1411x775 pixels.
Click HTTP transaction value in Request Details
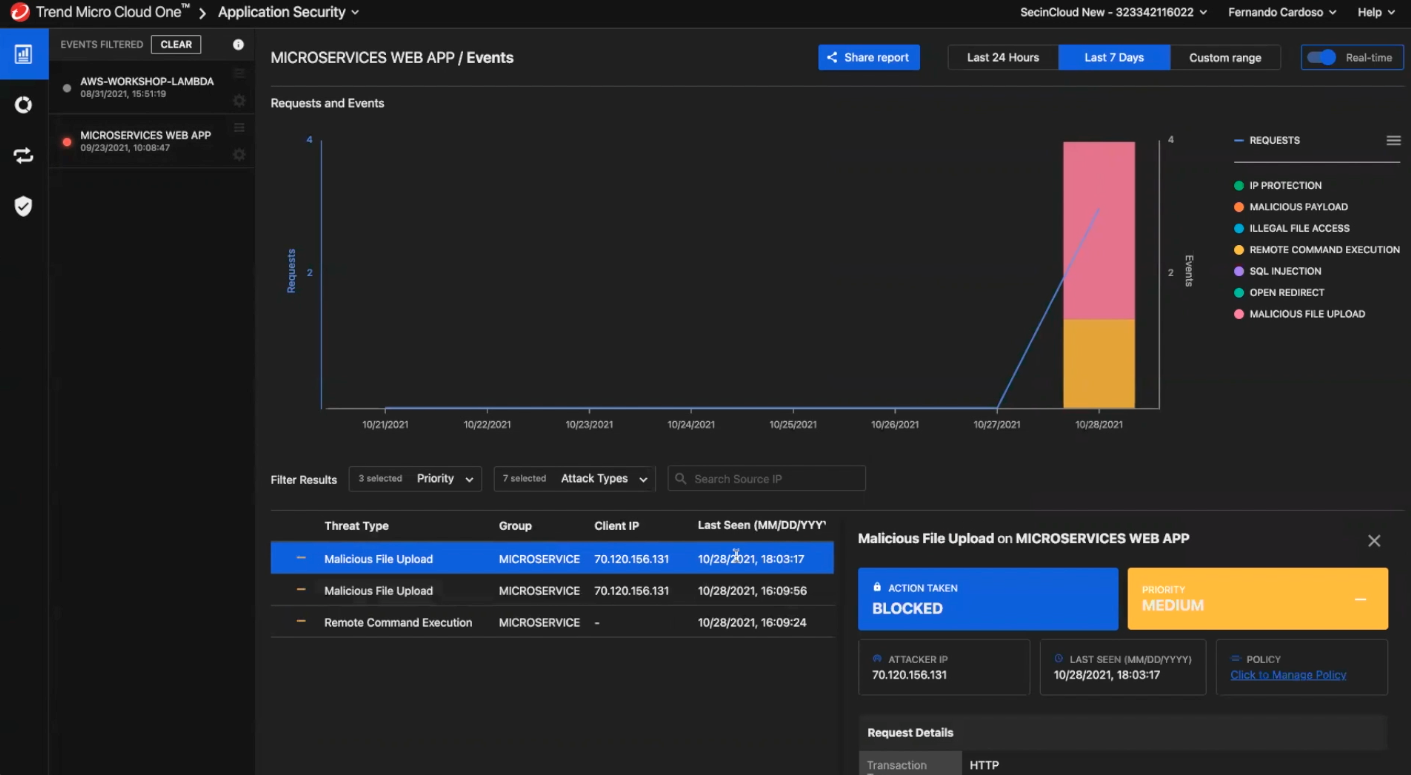click(984, 765)
